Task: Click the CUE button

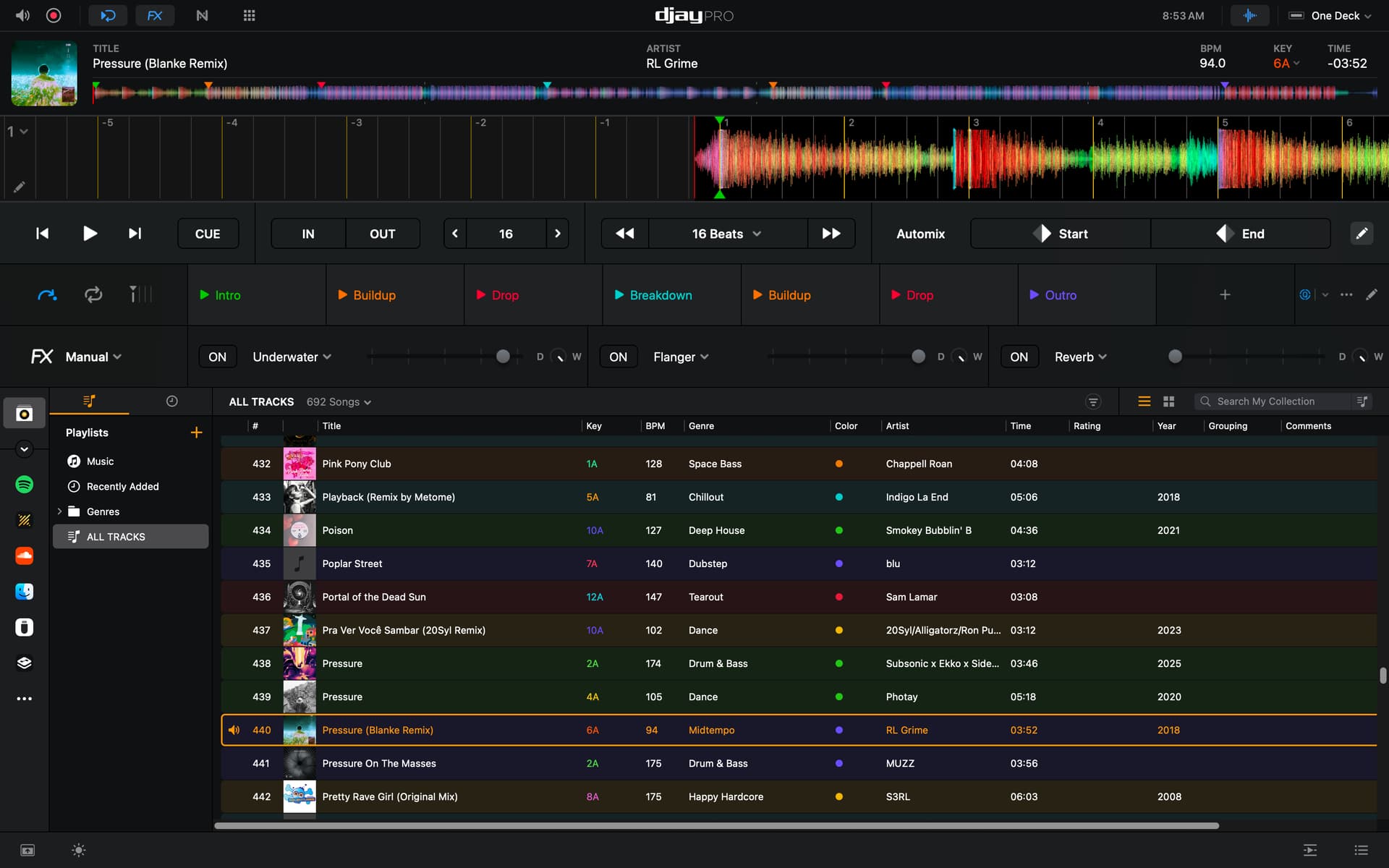Action: [208, 234]
